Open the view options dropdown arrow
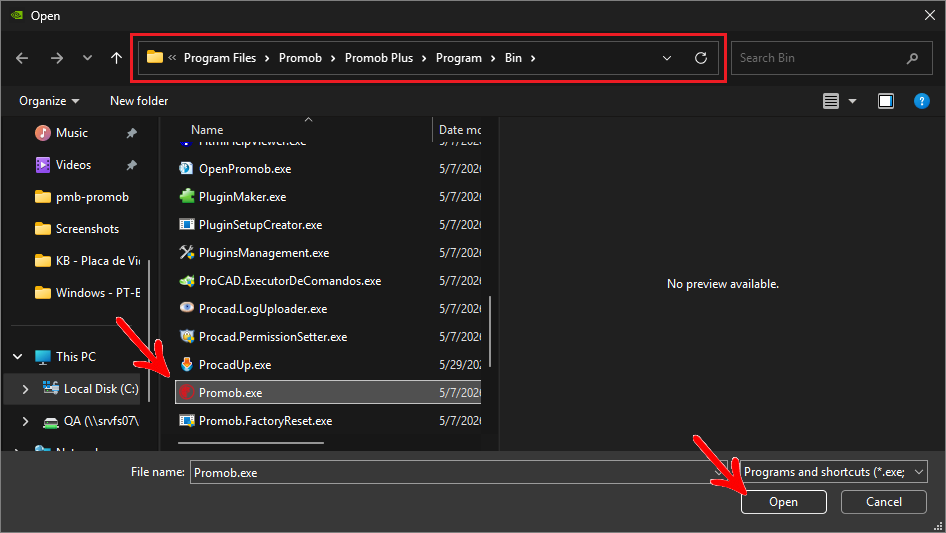Viewport: 946px width, 533px height. coord(852,101)
